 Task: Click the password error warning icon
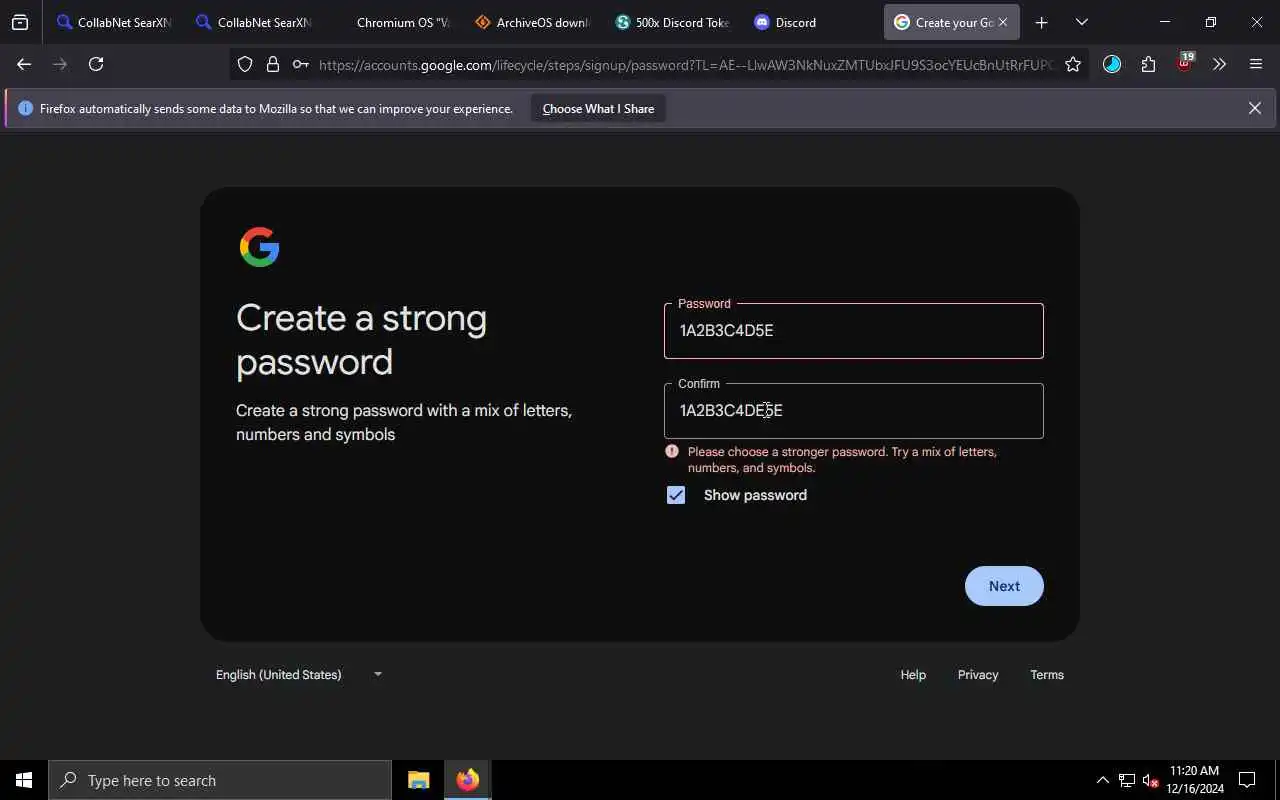point(672,452)
